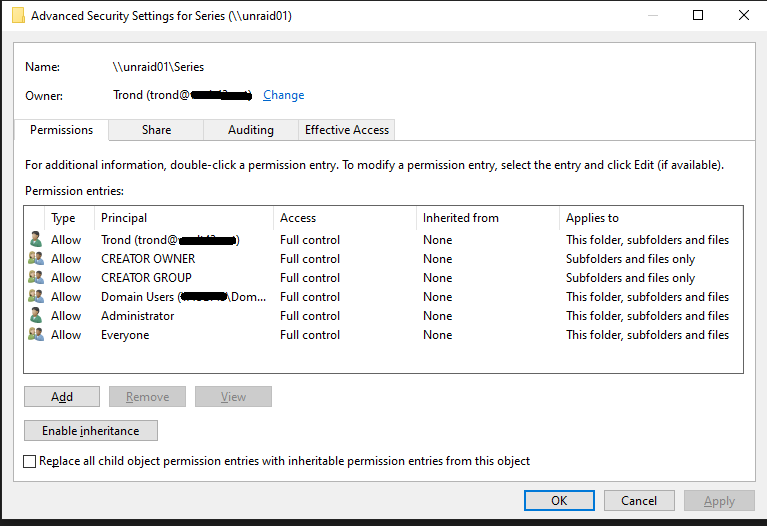Click the Enable inheritance button

click(x=91, y=431)
